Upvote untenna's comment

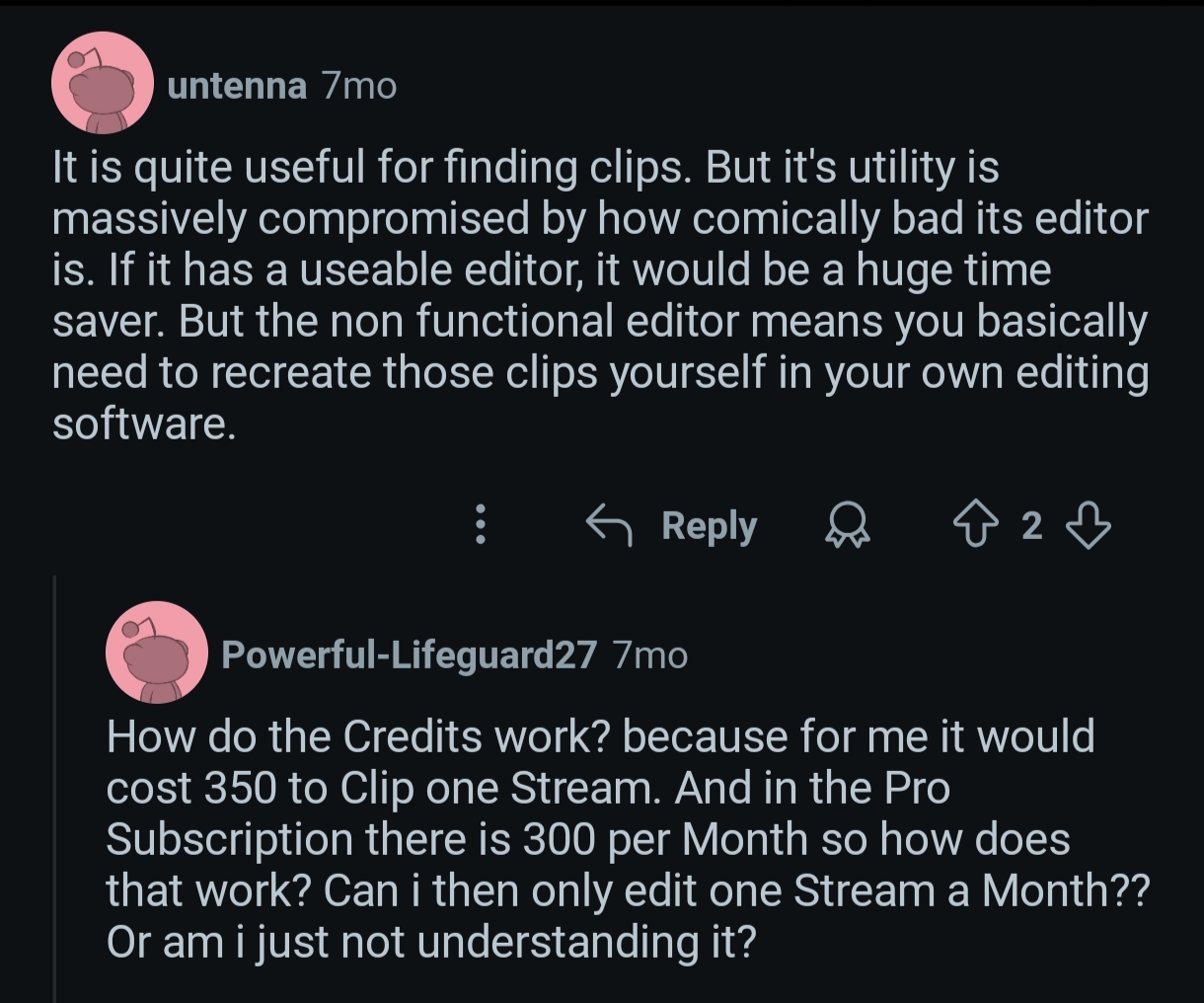(x=975, y=525)
